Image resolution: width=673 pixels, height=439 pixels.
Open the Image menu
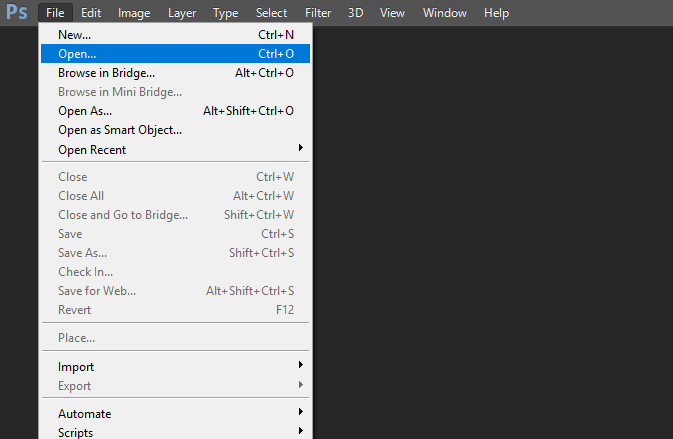pyautogui.click(x=134, y=13)
